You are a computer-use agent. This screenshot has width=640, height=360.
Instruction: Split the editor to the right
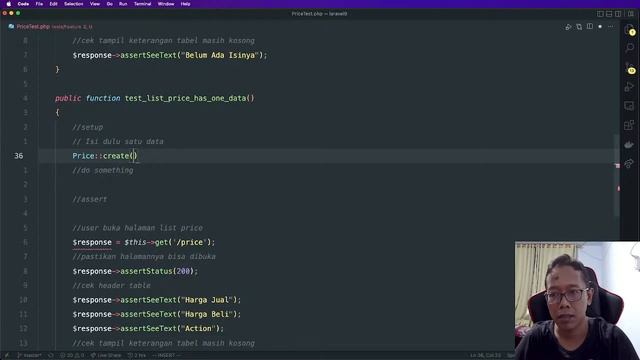pos(590,27)
